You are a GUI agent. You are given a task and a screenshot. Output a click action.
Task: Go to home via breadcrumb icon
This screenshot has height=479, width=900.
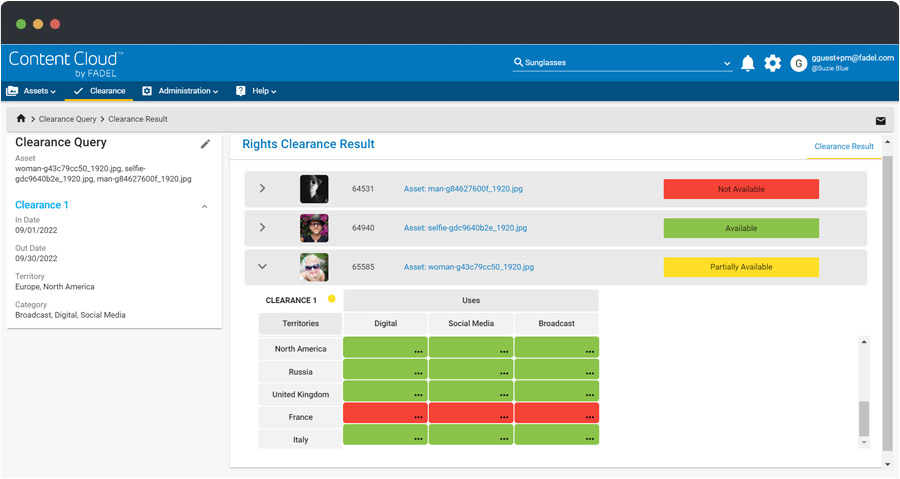pos(21,118)
